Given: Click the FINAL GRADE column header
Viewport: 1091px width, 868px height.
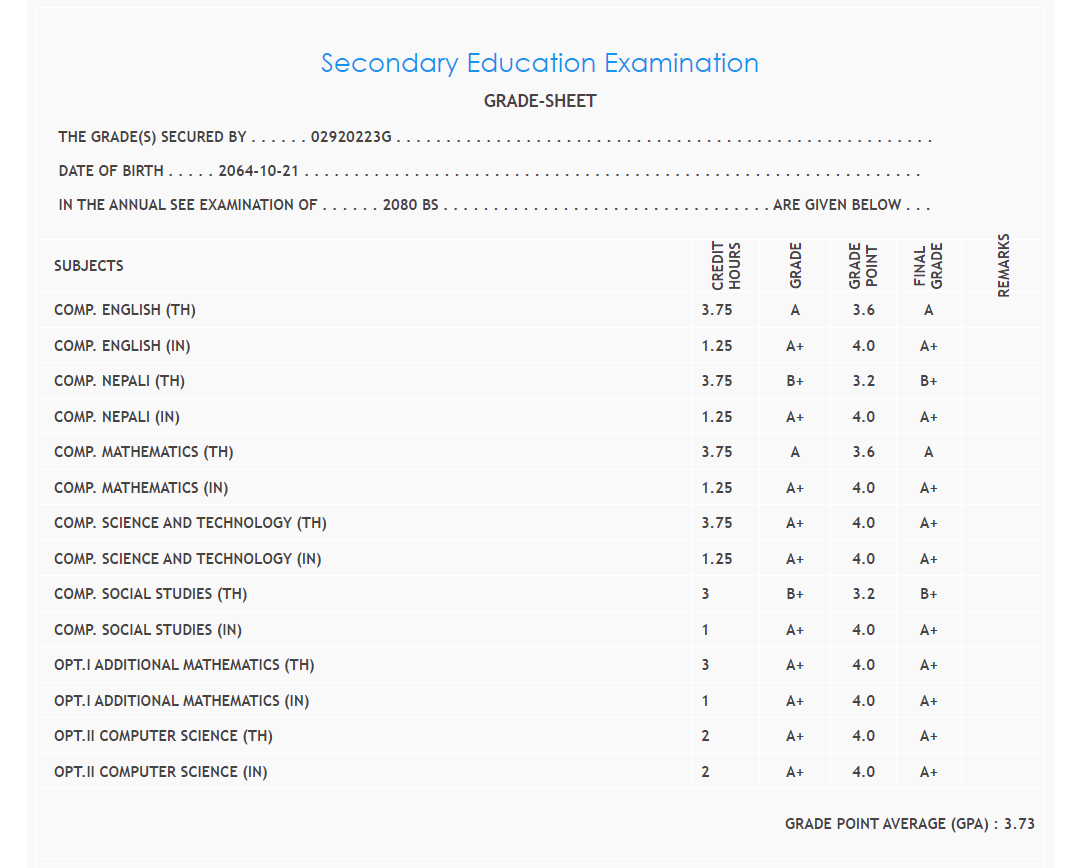Looking at the screenshot, I should click(x=929, y=266).
